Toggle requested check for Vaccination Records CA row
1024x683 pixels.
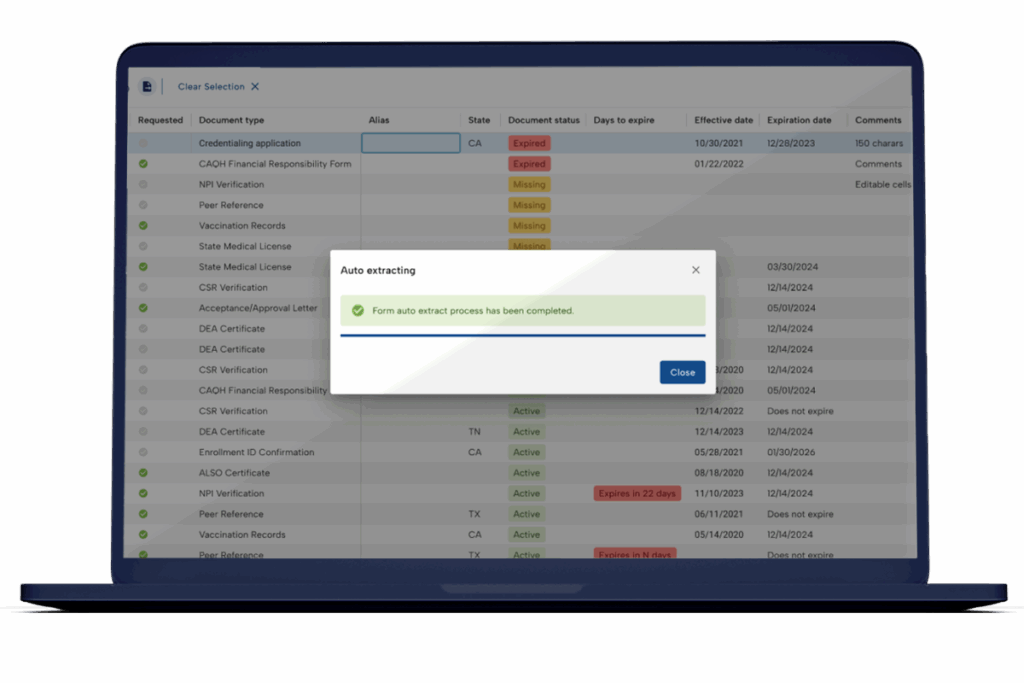click(x=143, y=534)
